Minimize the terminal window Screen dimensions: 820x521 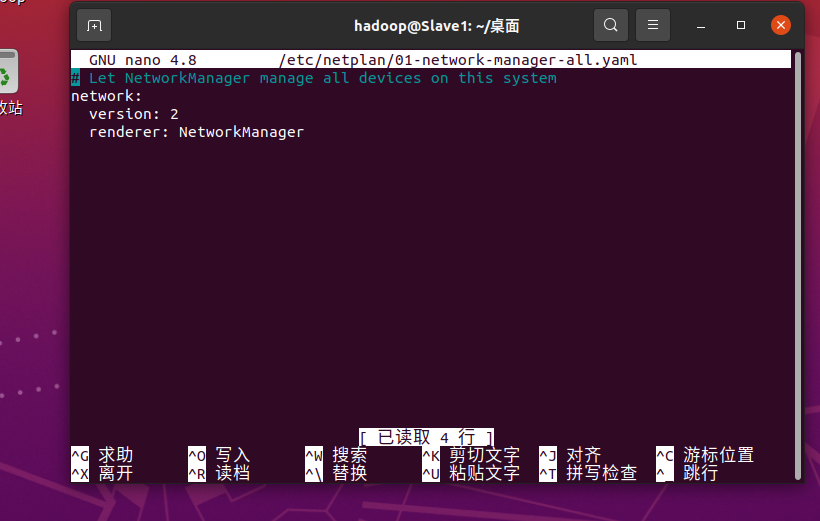pyautogui.click(x=701, y=25)
